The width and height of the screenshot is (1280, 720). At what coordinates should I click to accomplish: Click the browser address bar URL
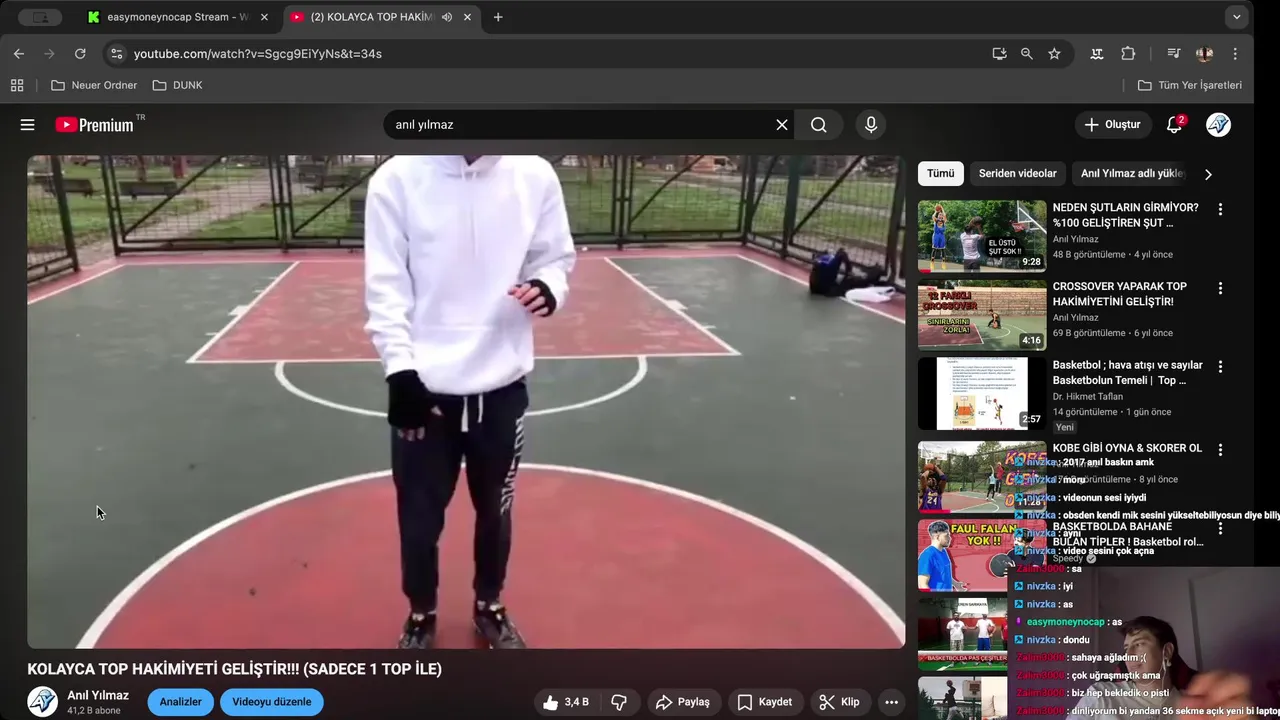258,54
